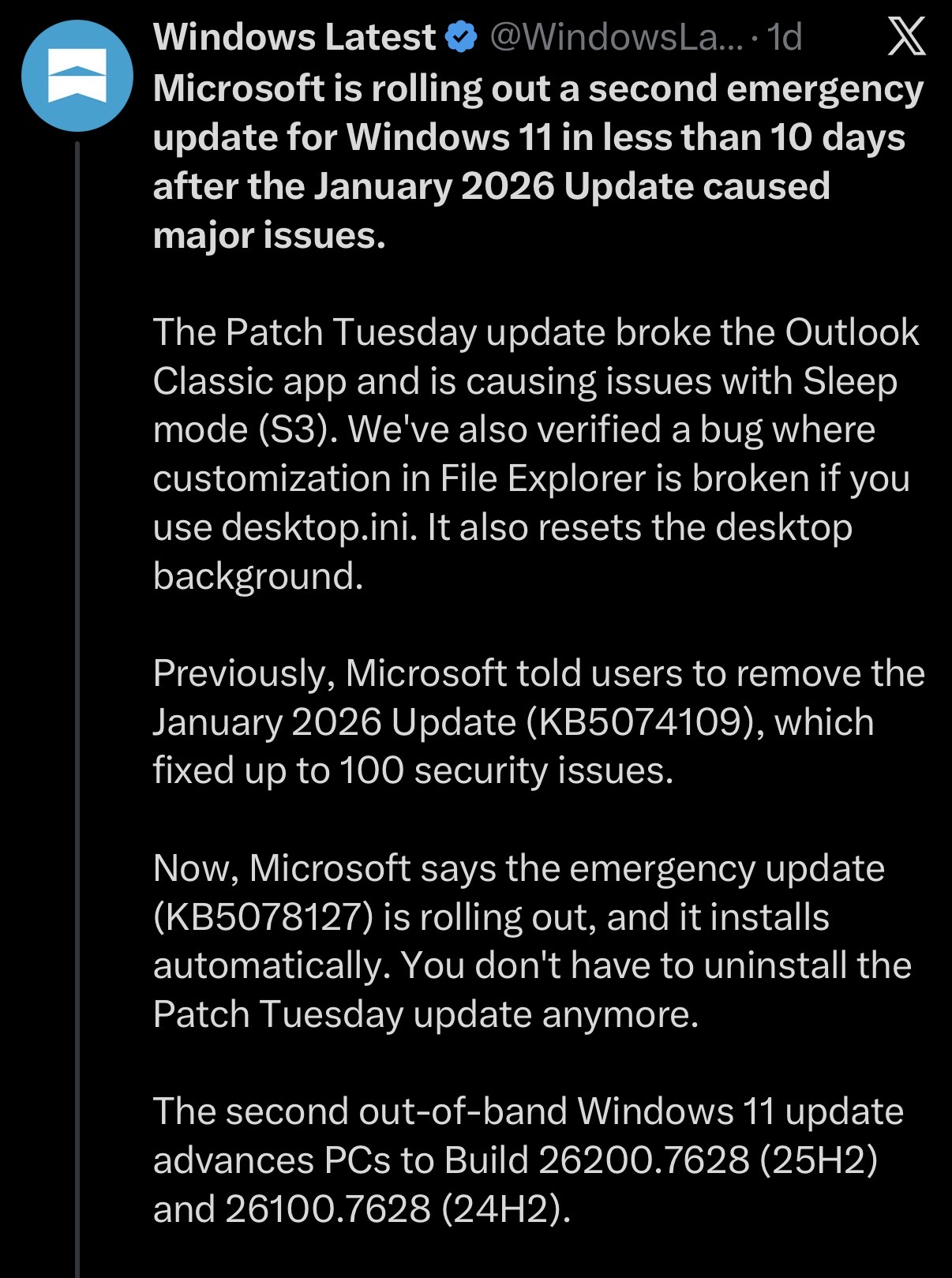Tap the blue verified badge
The height and width of the screenshot is (1278, 952).
(462, 37)
